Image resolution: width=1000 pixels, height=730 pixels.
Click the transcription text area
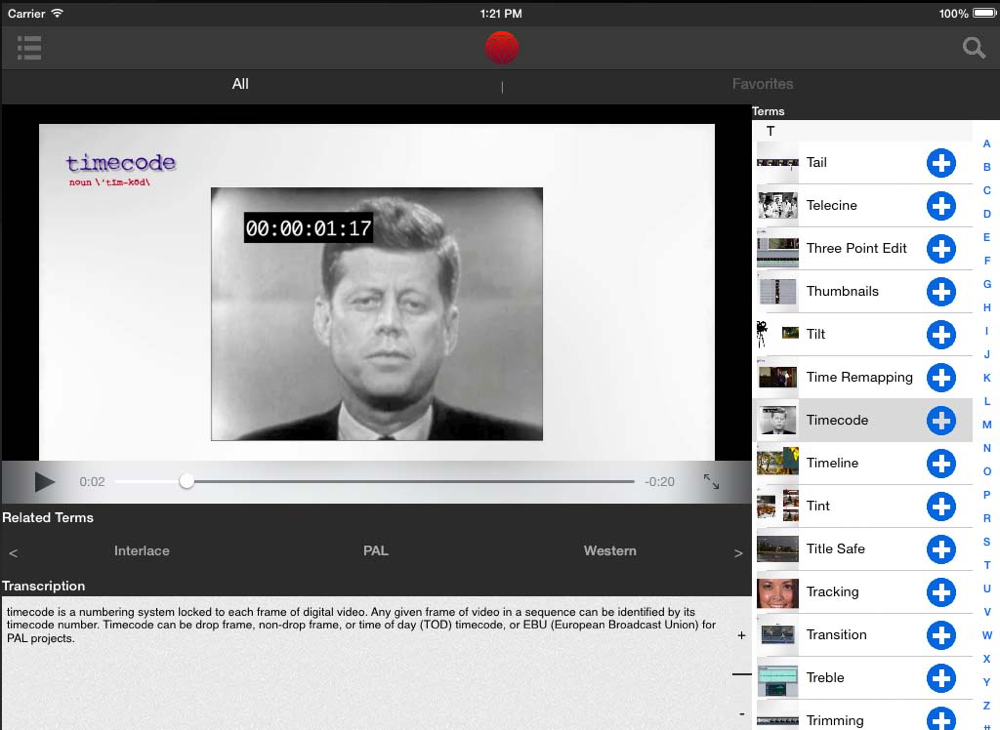pos(376,663)
